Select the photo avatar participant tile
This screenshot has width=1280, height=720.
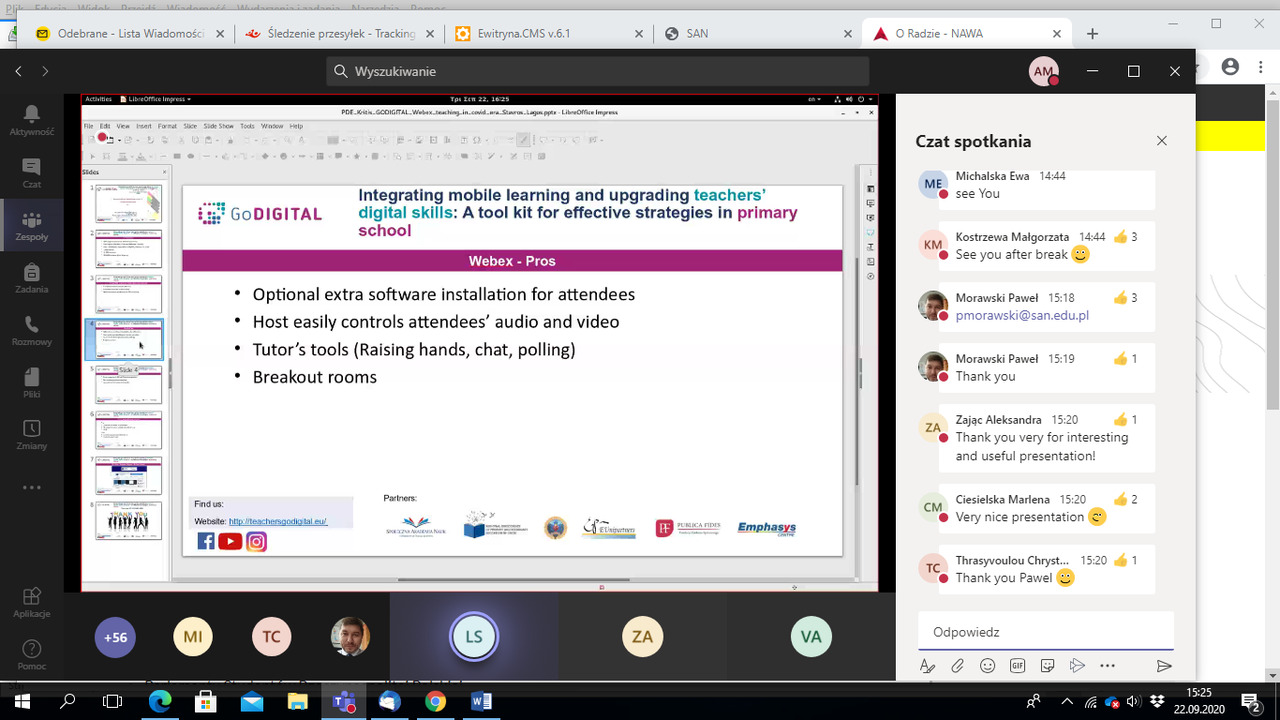[x=350, y=637]
